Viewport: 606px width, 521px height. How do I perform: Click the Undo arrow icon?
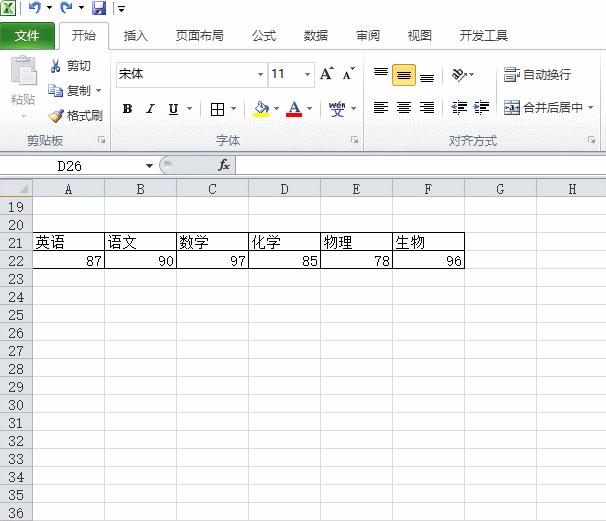(34, 9)
